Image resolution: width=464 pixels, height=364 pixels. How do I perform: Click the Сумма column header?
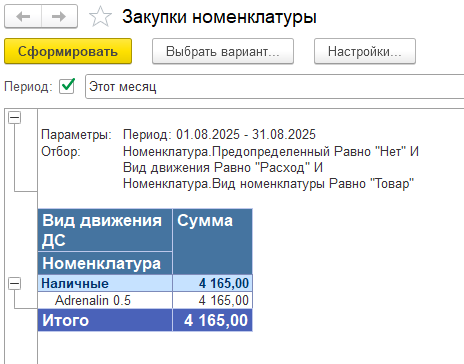coord(212,242)
